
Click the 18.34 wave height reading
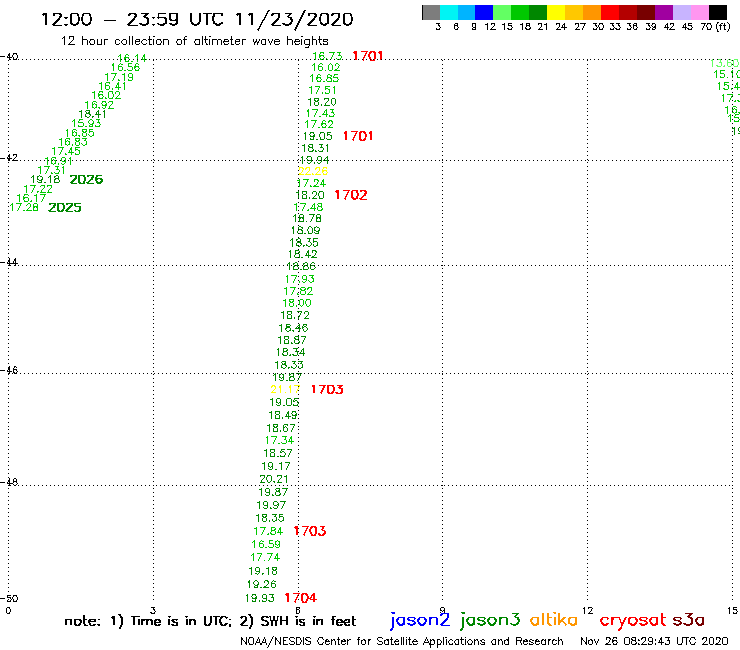pos(290,352)
